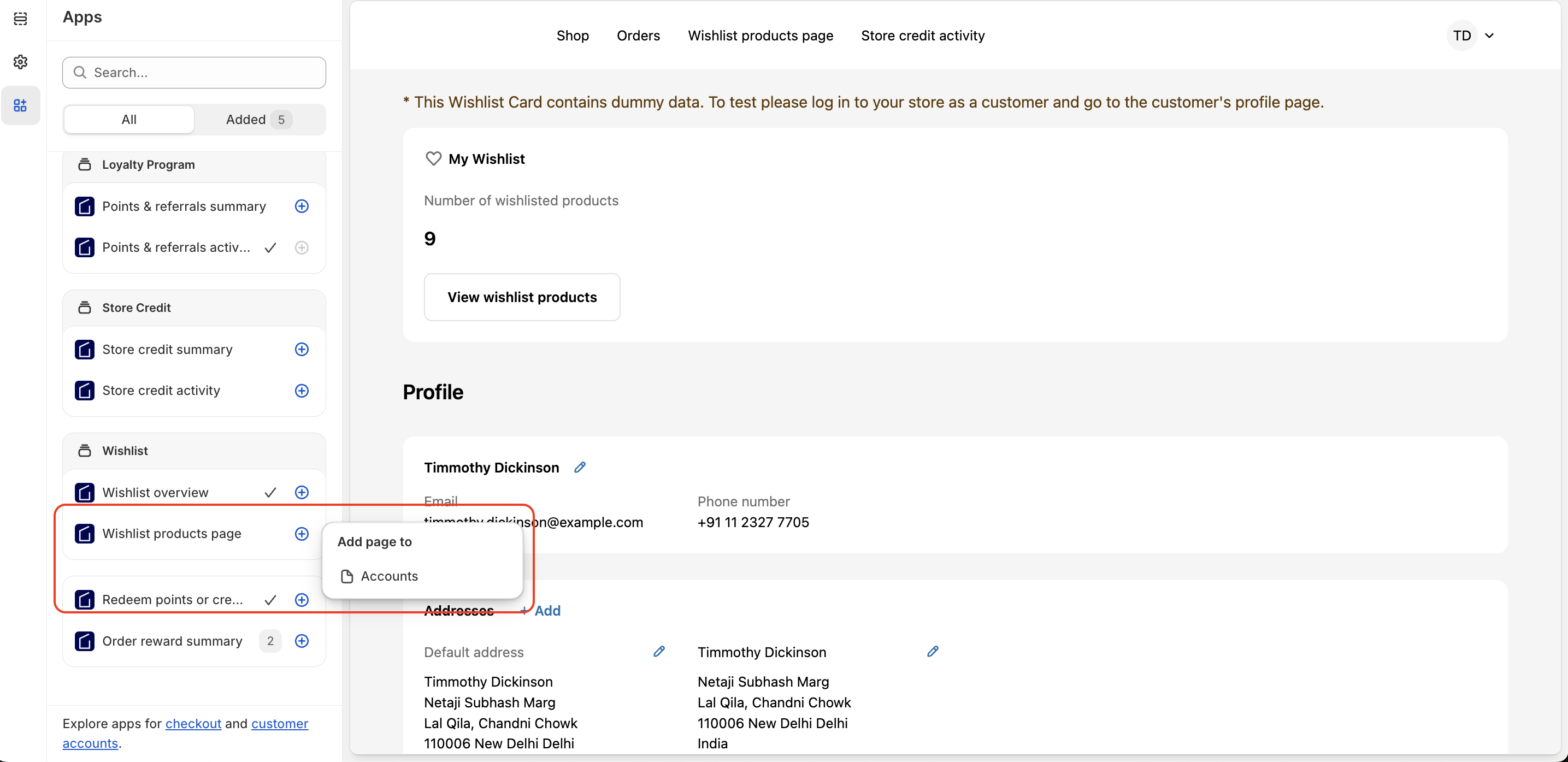
Task: Click plus icon next to Order reward summary
Action: [301, 641]
